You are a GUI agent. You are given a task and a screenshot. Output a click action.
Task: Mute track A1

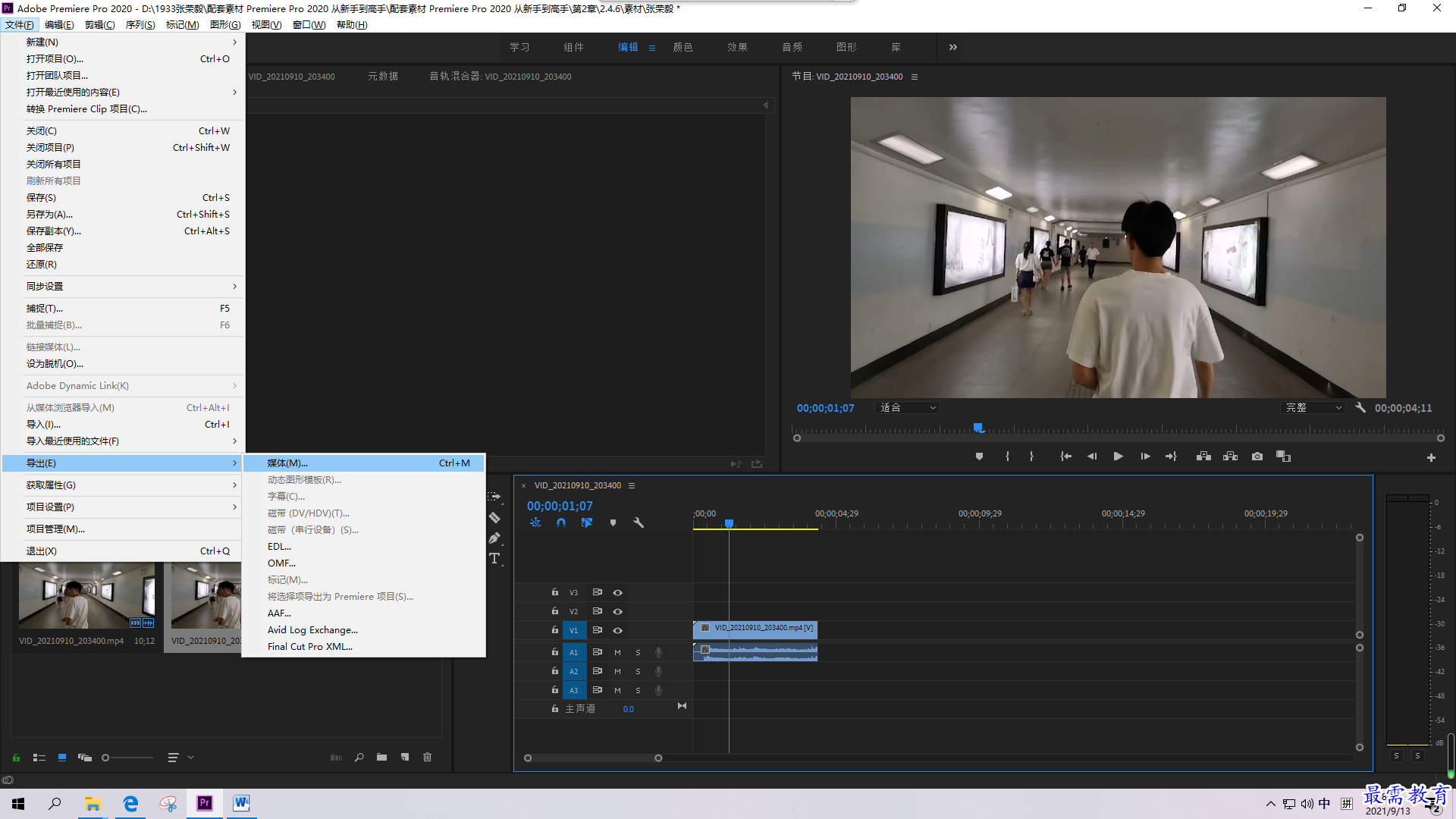click(x=617, y=652)
